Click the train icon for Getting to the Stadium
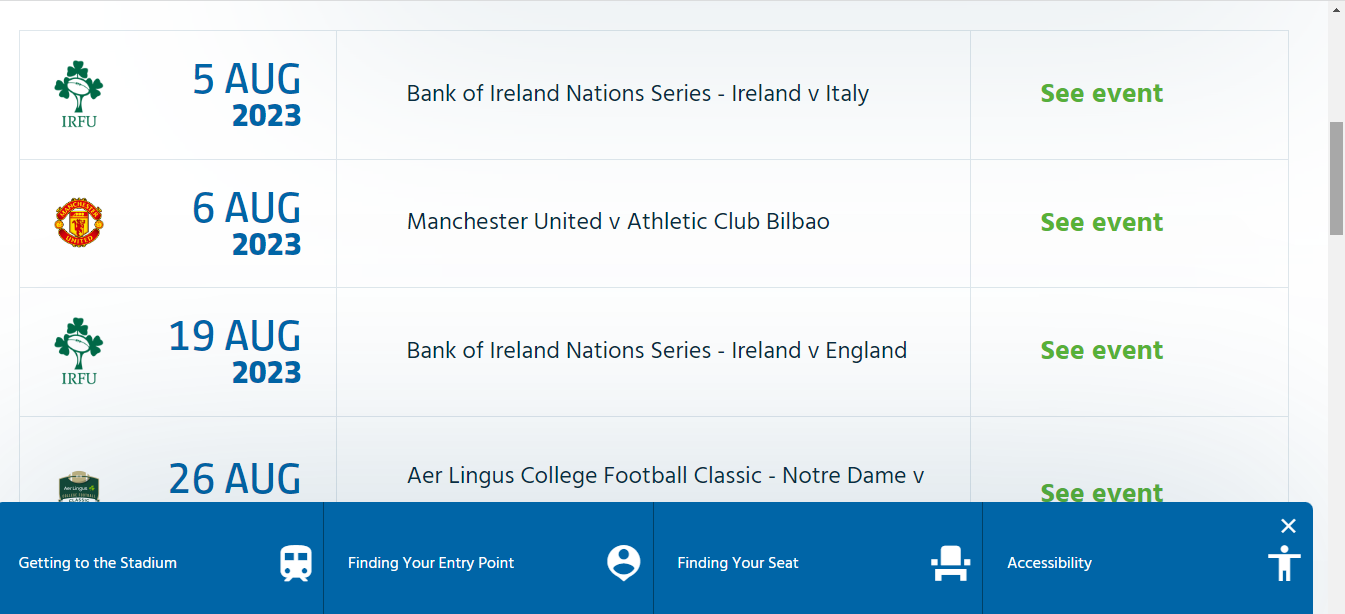This screenshot has width=1345, height=614. (296, 563)
